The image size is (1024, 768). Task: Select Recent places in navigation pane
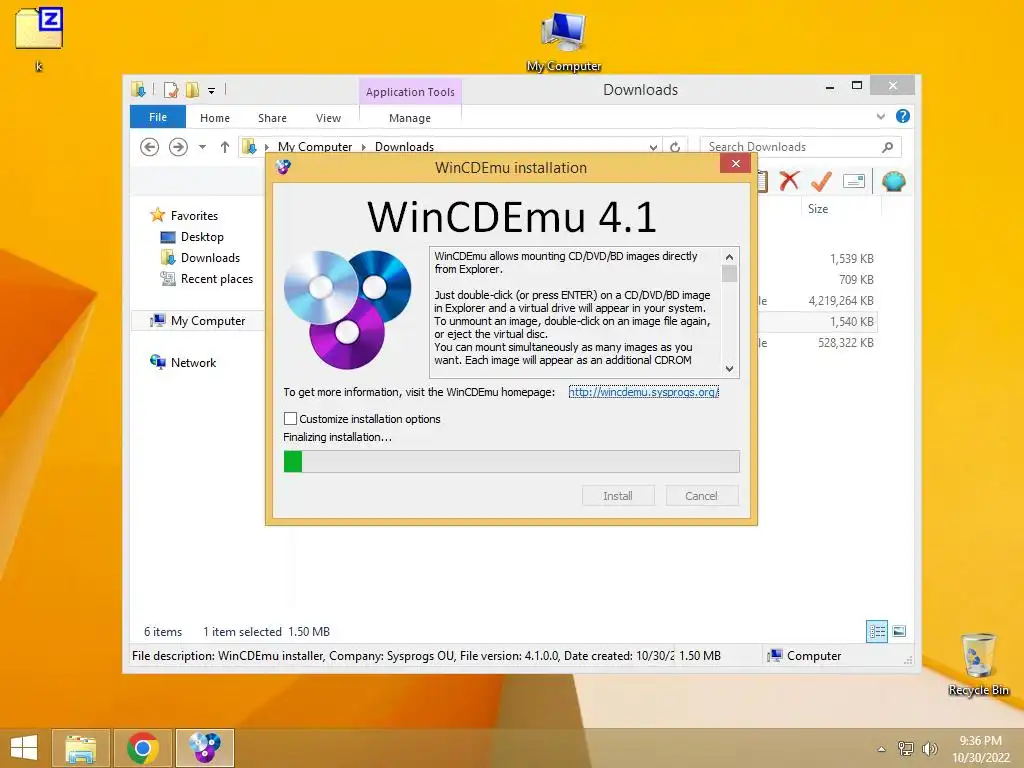[216, 279]
